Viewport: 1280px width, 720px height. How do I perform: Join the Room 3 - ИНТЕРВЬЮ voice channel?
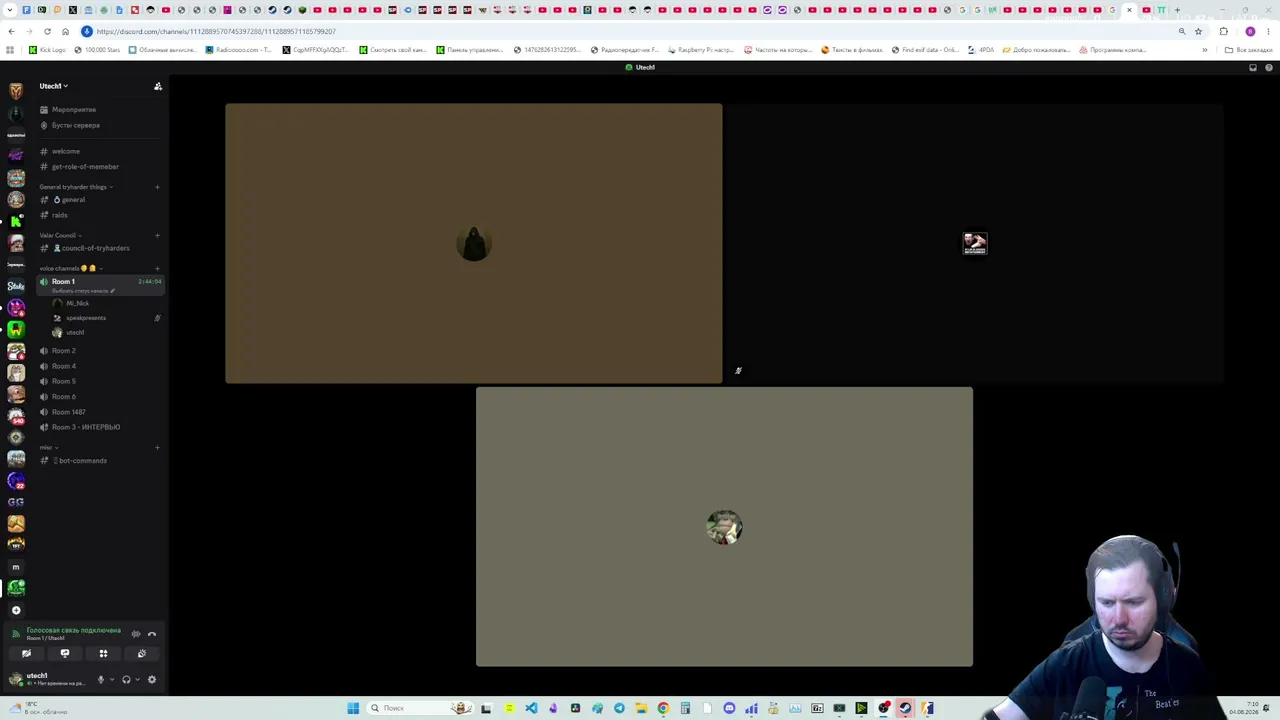(86, 427)
